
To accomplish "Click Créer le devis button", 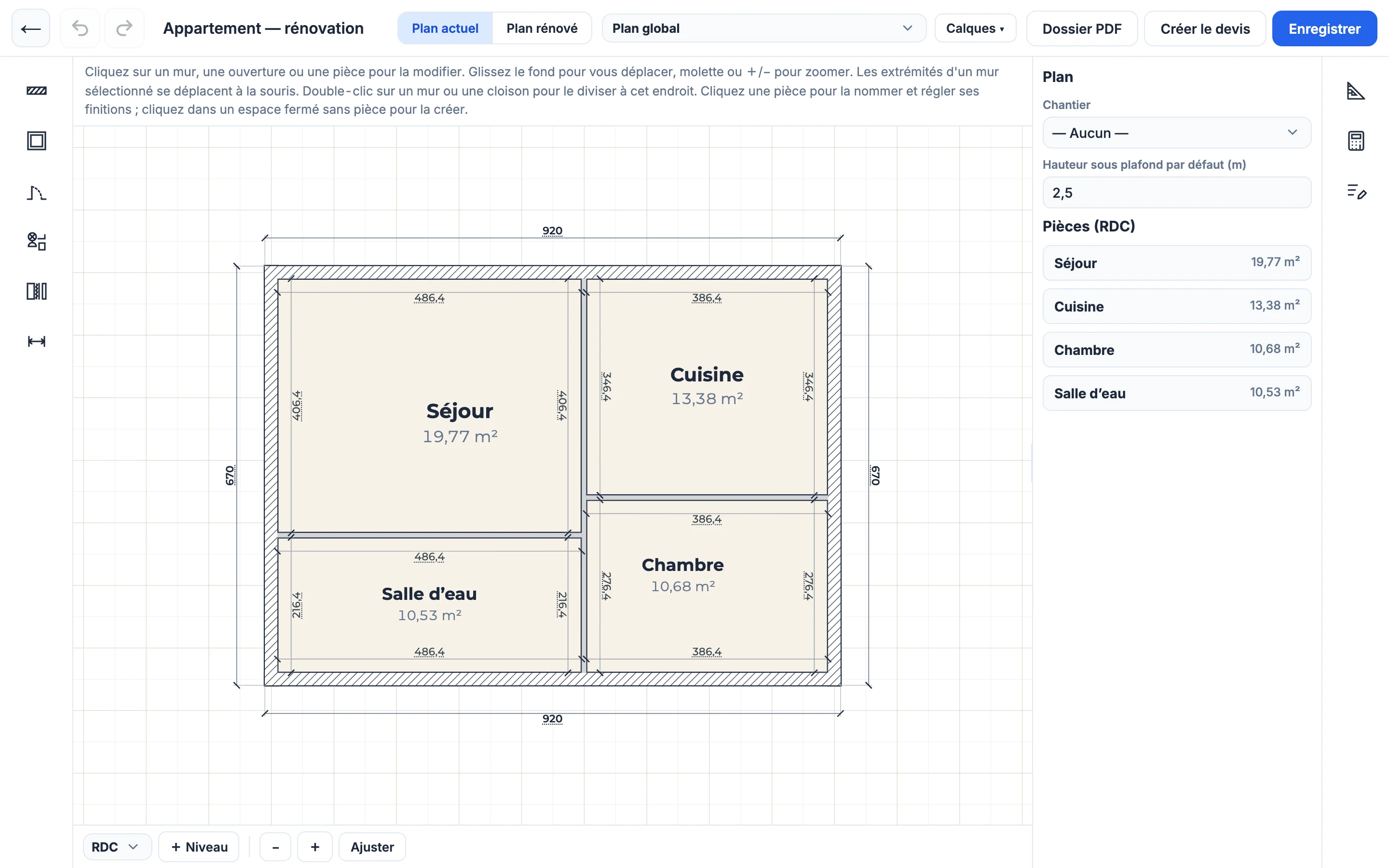I will (x=1205, y=28).
